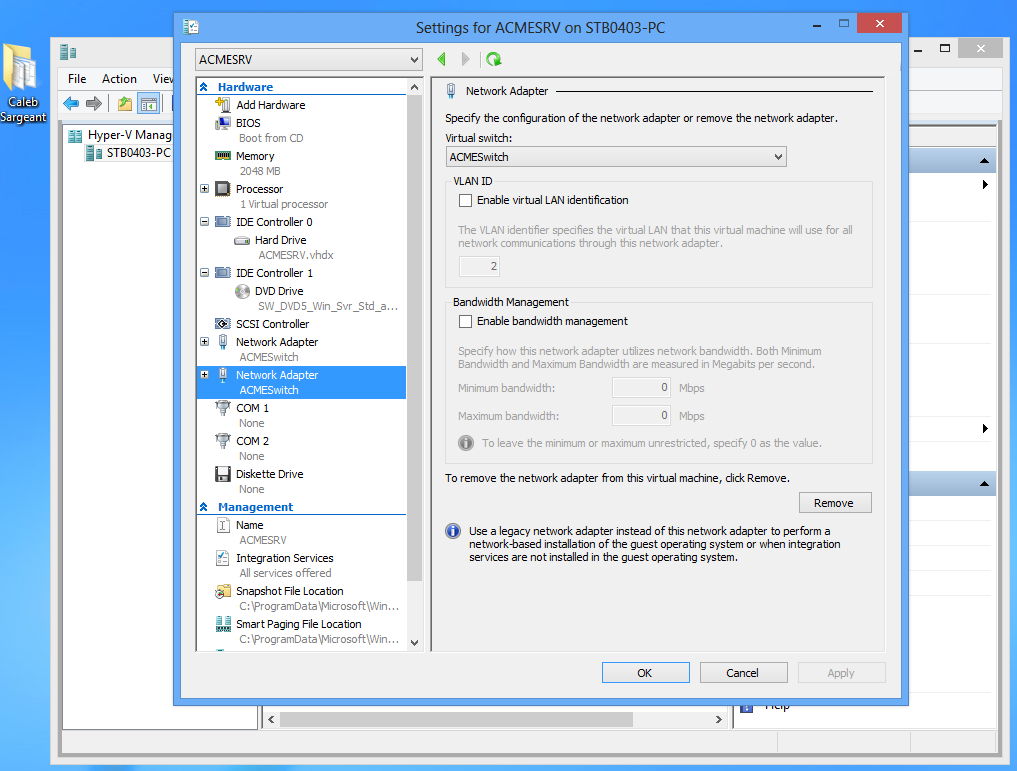Open the Action menu in Hyper-V Manager
This screenshot has height=771, width=1017.
[119, 78]
